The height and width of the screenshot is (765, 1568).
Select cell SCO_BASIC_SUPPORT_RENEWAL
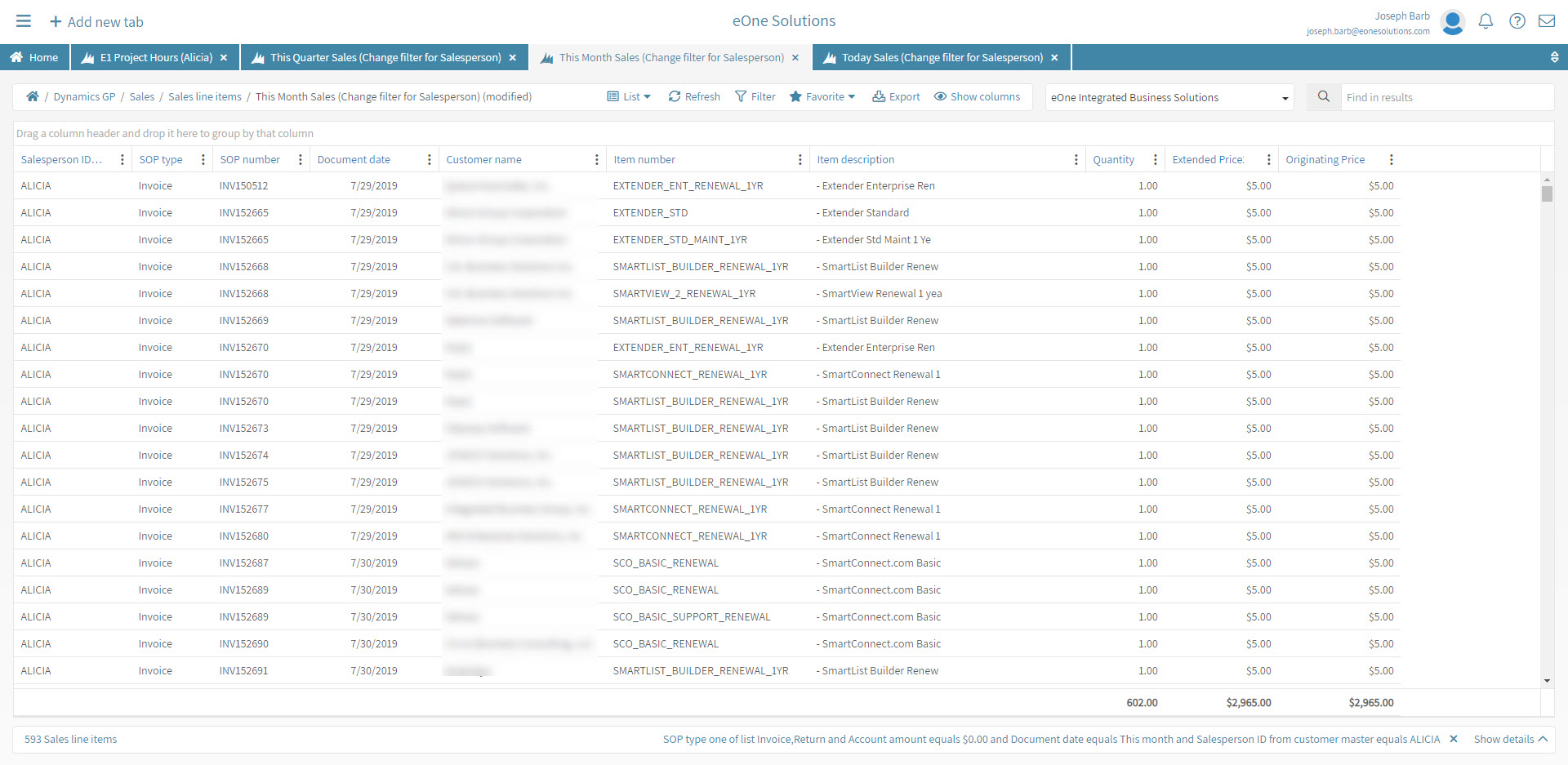click(x=691, y=617)
